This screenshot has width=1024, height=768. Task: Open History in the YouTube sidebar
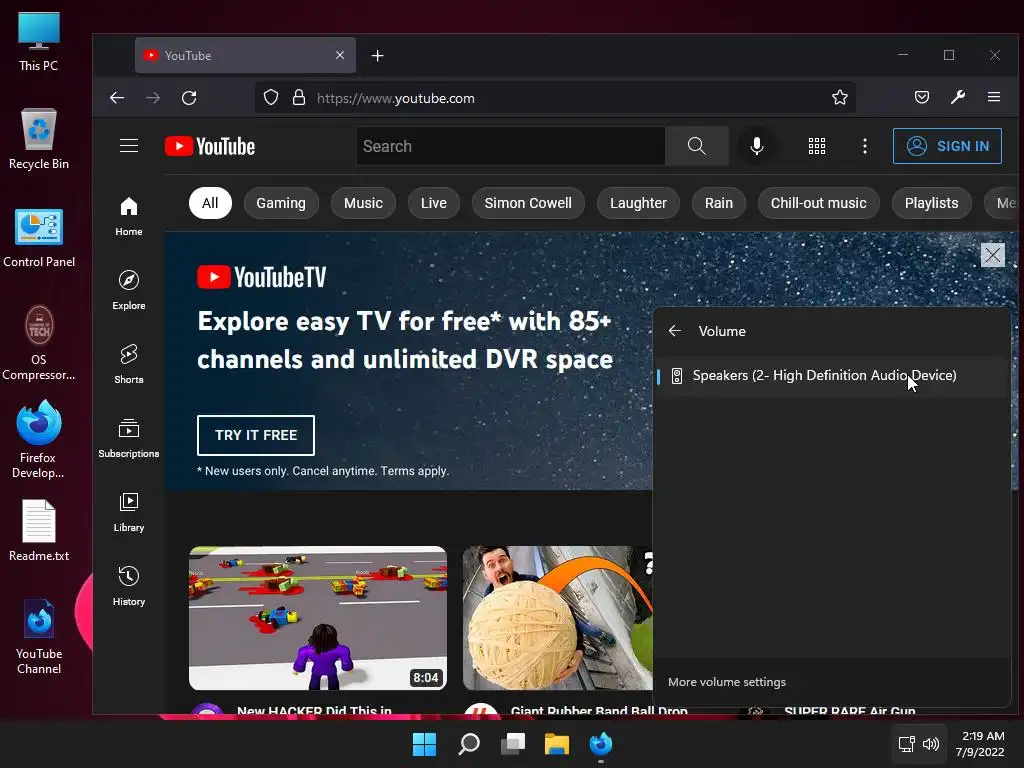(129, 586)
